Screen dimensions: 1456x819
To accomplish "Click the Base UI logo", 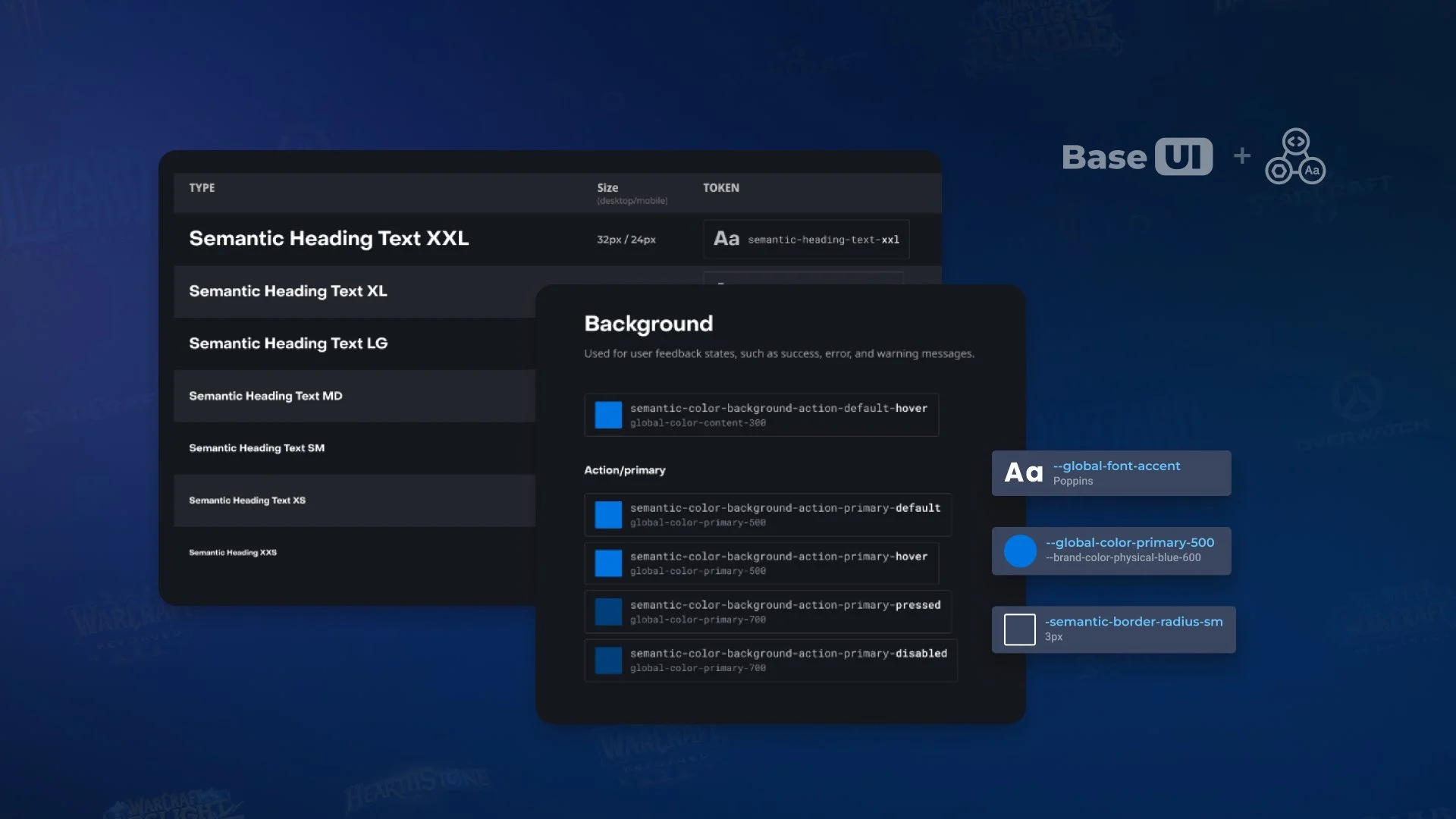I will [x=1136, y=157].
